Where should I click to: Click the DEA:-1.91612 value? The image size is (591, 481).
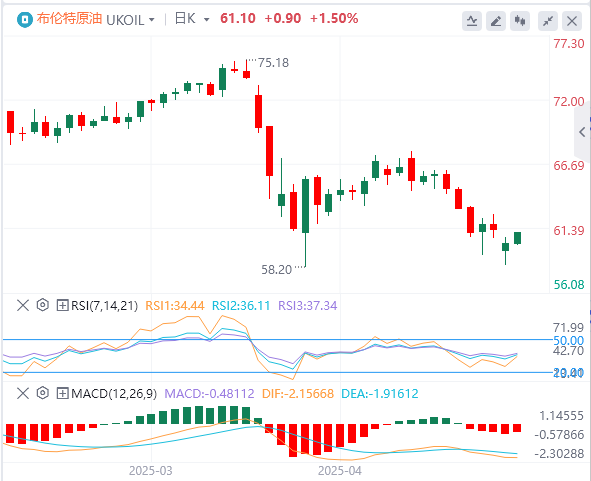(380, 394)
